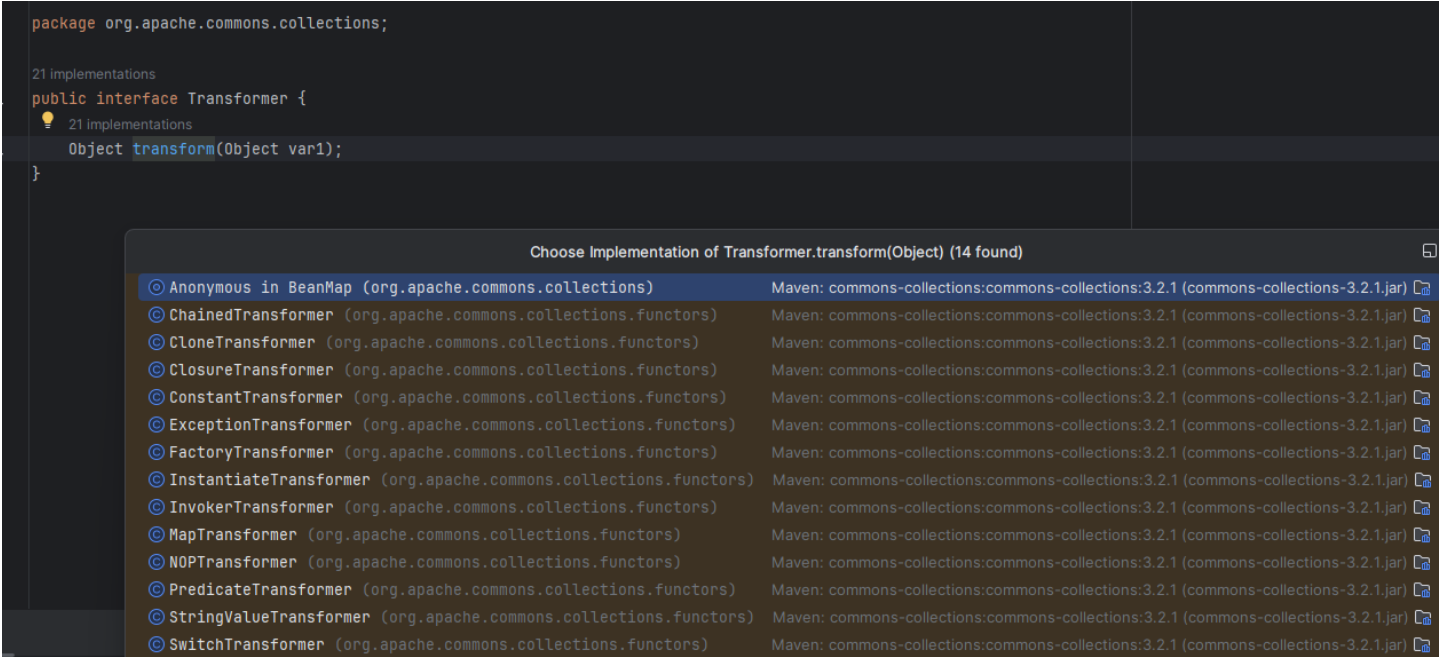
Task: Pick ClosureTransformer implementation name
Action: point(251,370)
